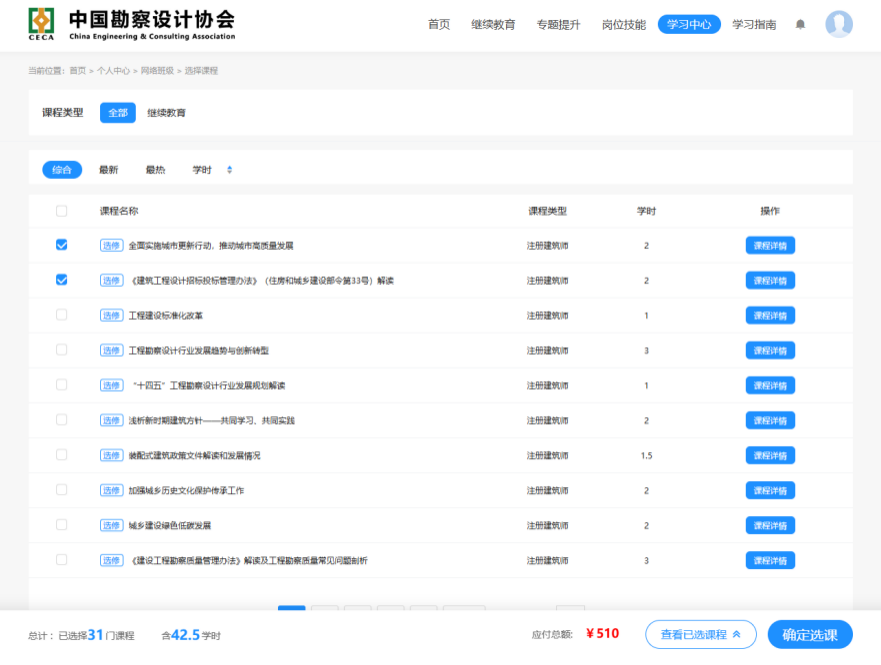Open 课程详情 for "十四五"工程勘察设计行业发展规划解读
Screen dimensions: 881x665
point(770,385)
